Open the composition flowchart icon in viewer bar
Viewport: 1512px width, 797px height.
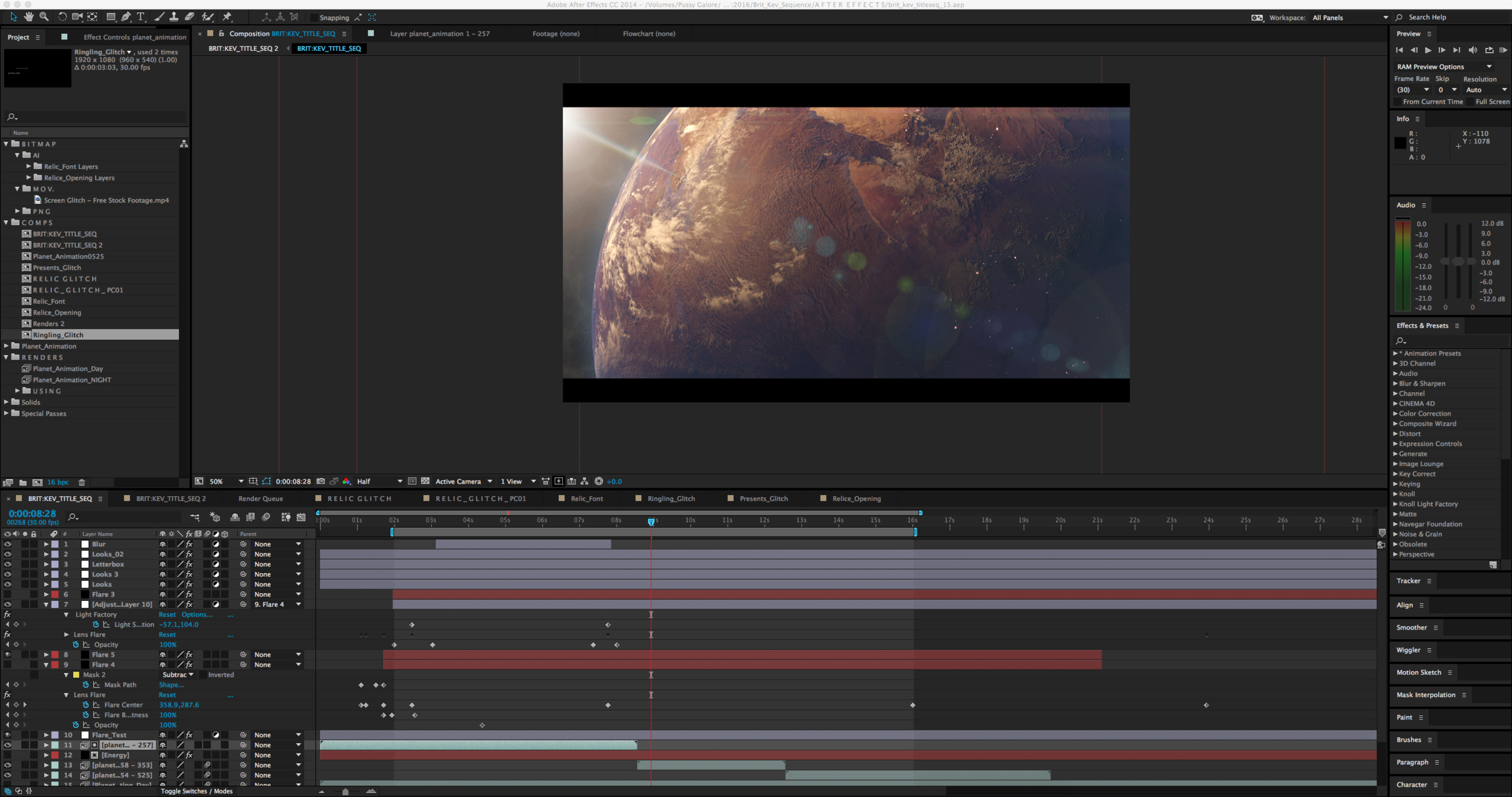pos(584,482)
